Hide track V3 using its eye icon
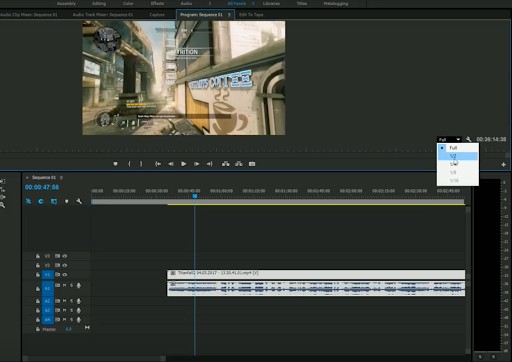512x362 pixels. pyautogui.click(x=65, y=256)
